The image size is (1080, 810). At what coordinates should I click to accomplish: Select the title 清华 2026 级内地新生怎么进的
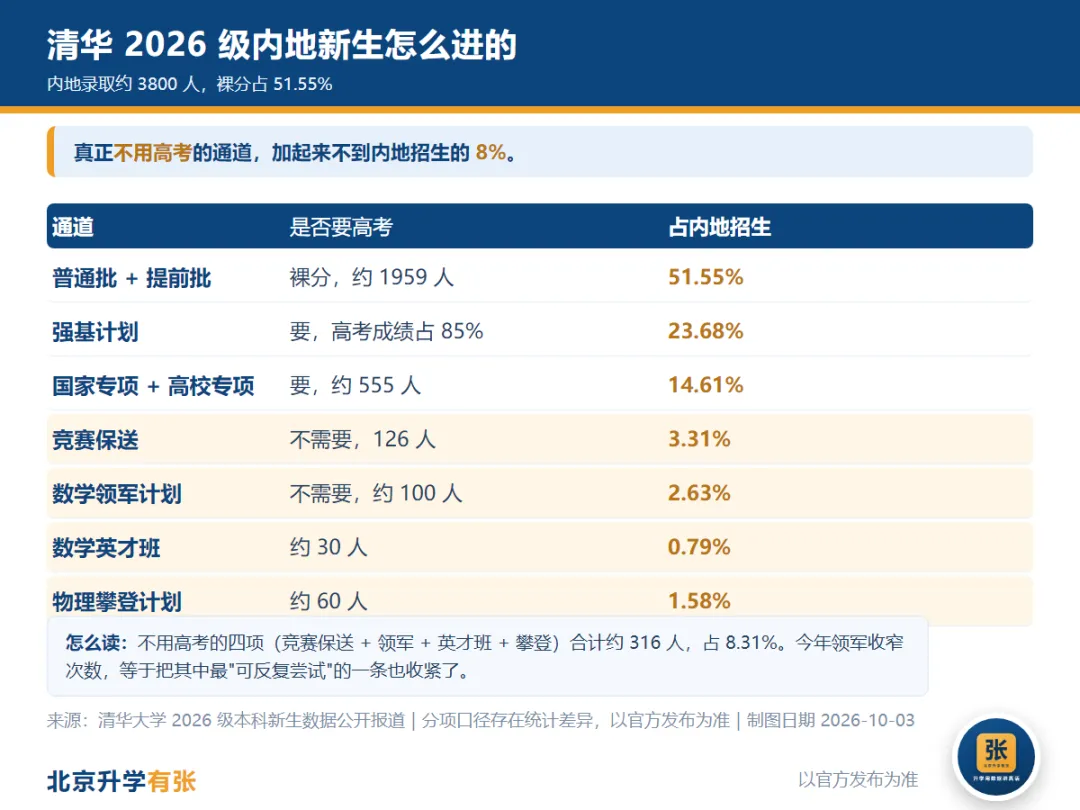[282, 44]
